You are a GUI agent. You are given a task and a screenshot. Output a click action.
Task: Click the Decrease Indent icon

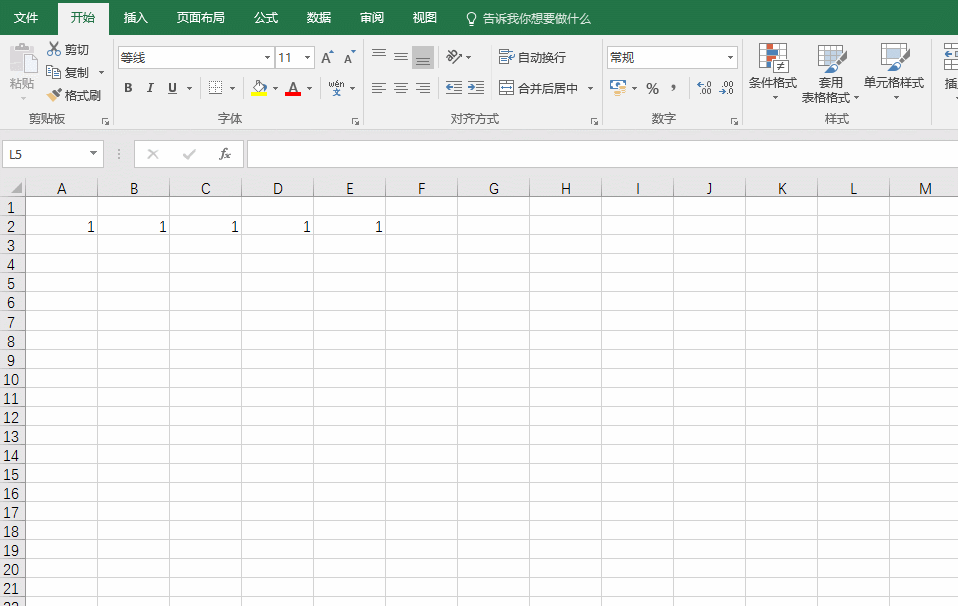click(x=454, y=88)
